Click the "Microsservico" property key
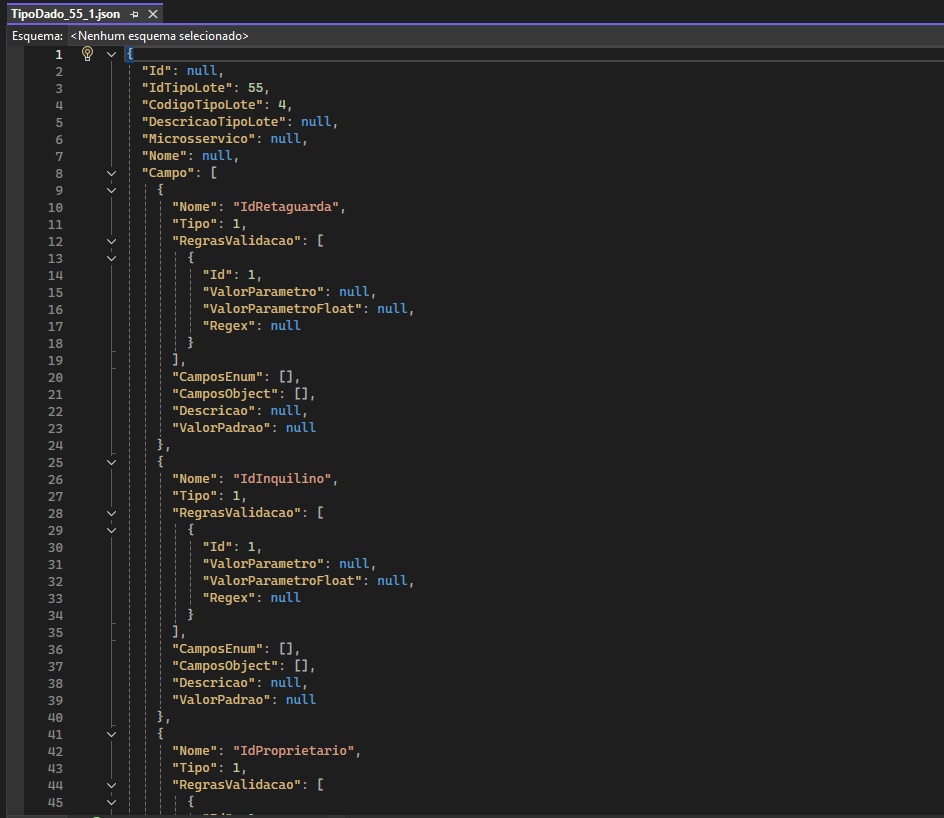The image size is (944, 818). 199,139
